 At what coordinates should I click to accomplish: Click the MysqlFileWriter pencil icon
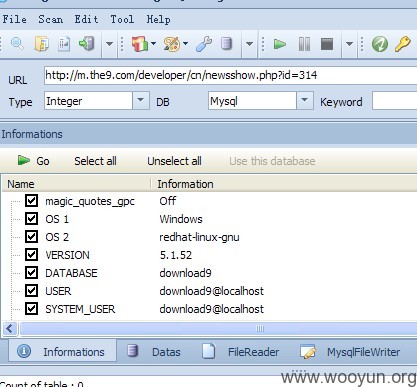(308, 352)
